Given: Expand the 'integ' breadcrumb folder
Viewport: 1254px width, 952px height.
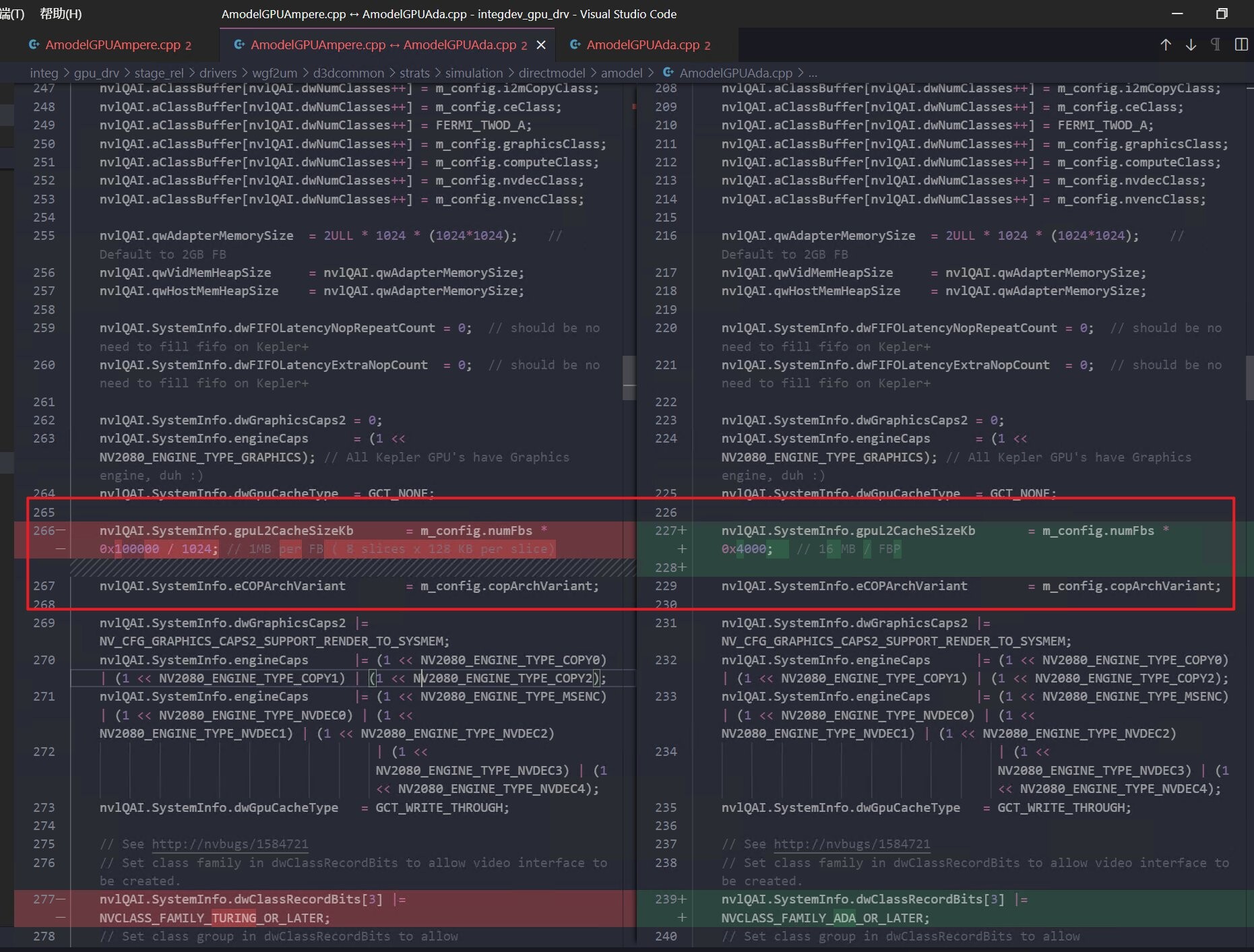Looking at the screenshot, I should [x=44, y=73].
